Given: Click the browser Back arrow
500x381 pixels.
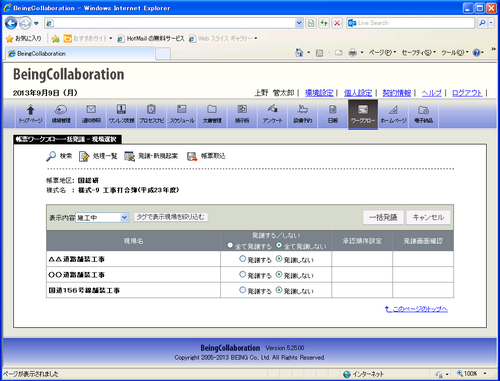Looking at the screenshot, I should (11, 23).
